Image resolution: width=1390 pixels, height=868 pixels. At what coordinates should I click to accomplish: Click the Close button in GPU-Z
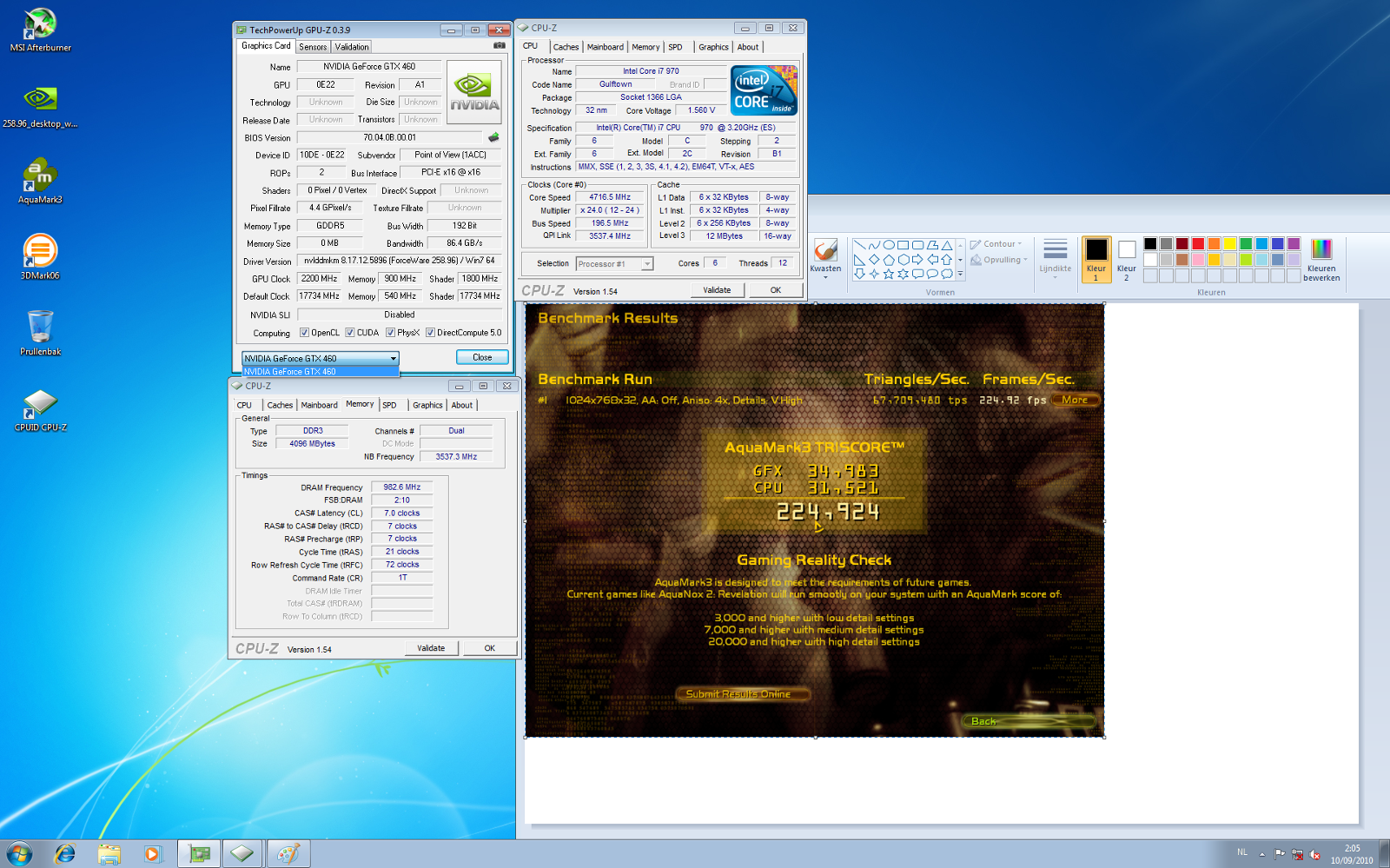pyautogui.click(x=482, y=357)
